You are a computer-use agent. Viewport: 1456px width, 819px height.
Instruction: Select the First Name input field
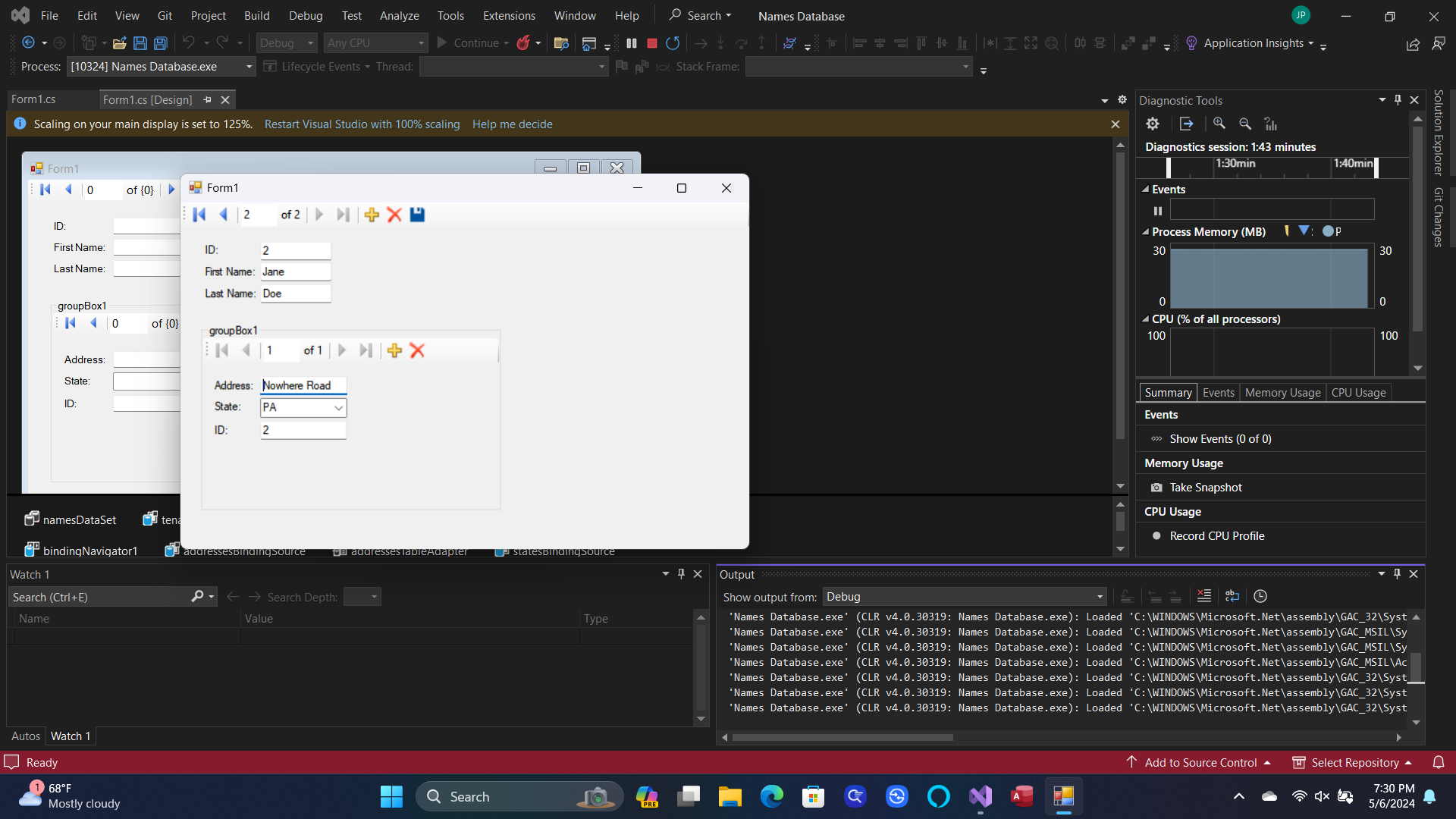(295, 272)
